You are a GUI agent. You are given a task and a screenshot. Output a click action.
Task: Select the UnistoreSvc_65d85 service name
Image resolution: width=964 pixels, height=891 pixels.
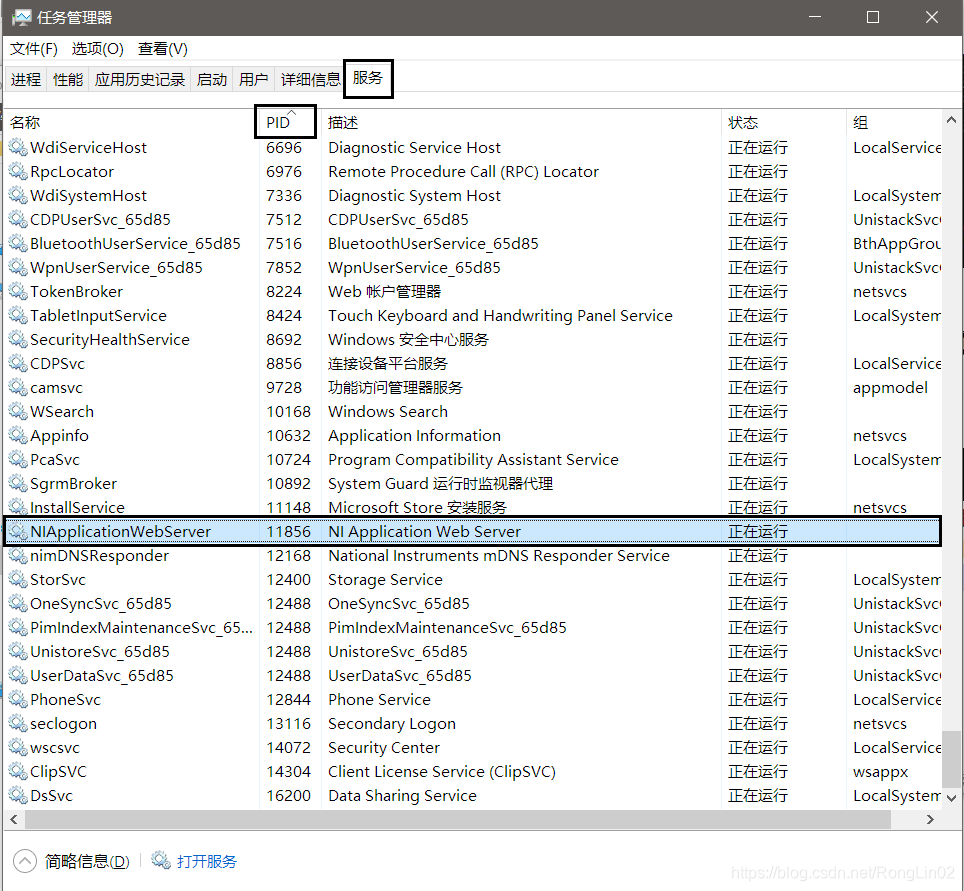(x=100, y=651)
